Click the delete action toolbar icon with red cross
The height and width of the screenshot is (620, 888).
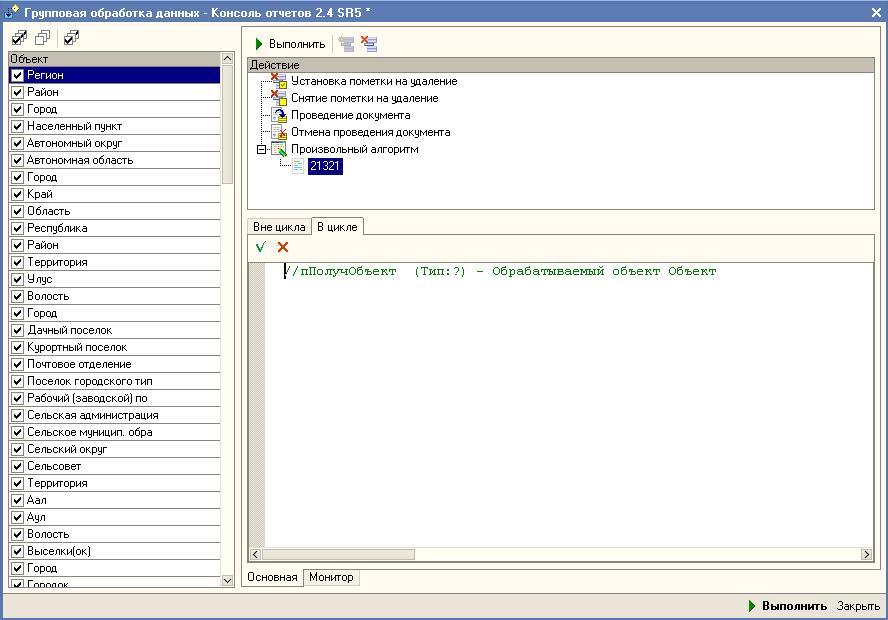point(369,44)
